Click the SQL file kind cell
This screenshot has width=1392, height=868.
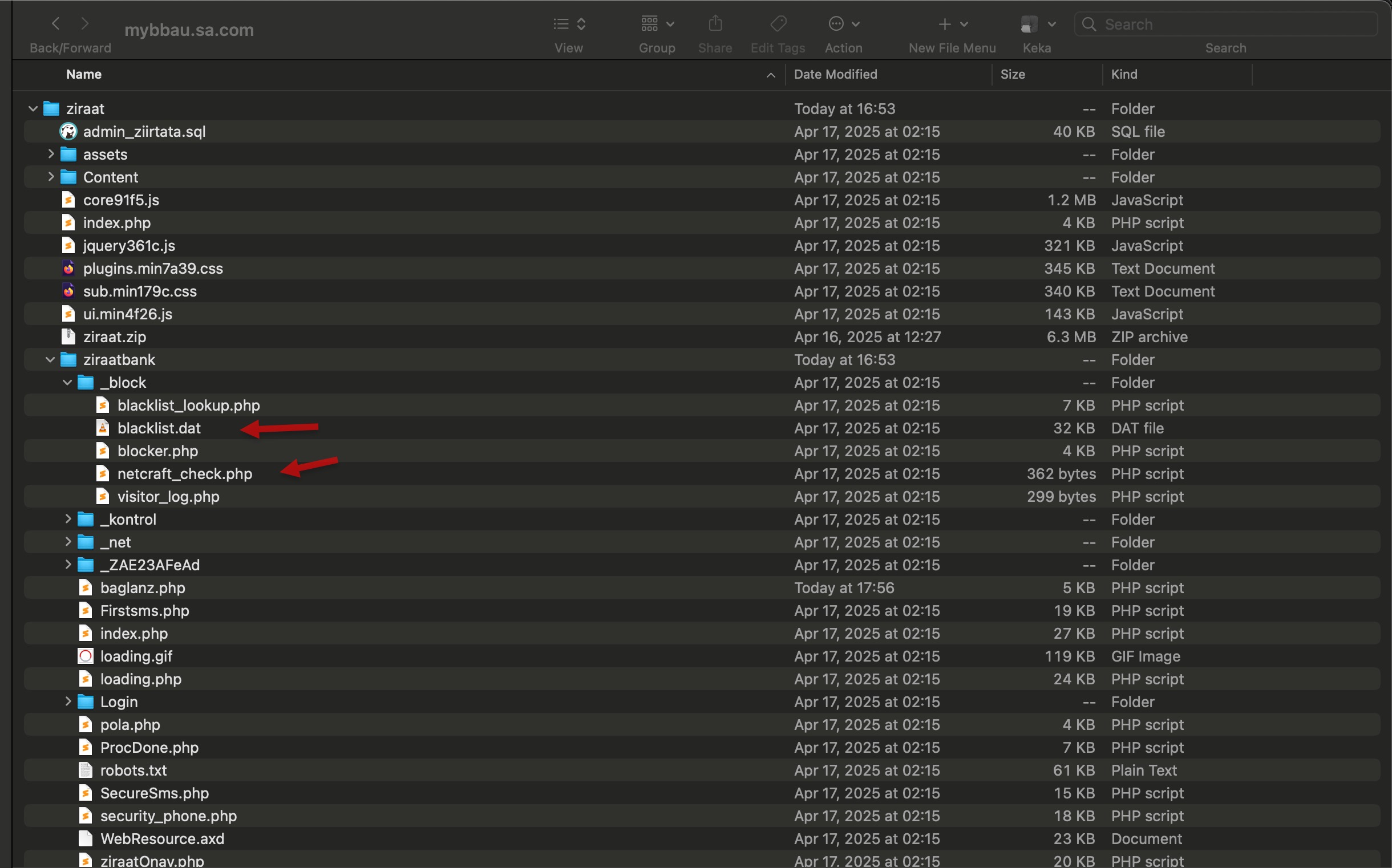[1138, 132]
